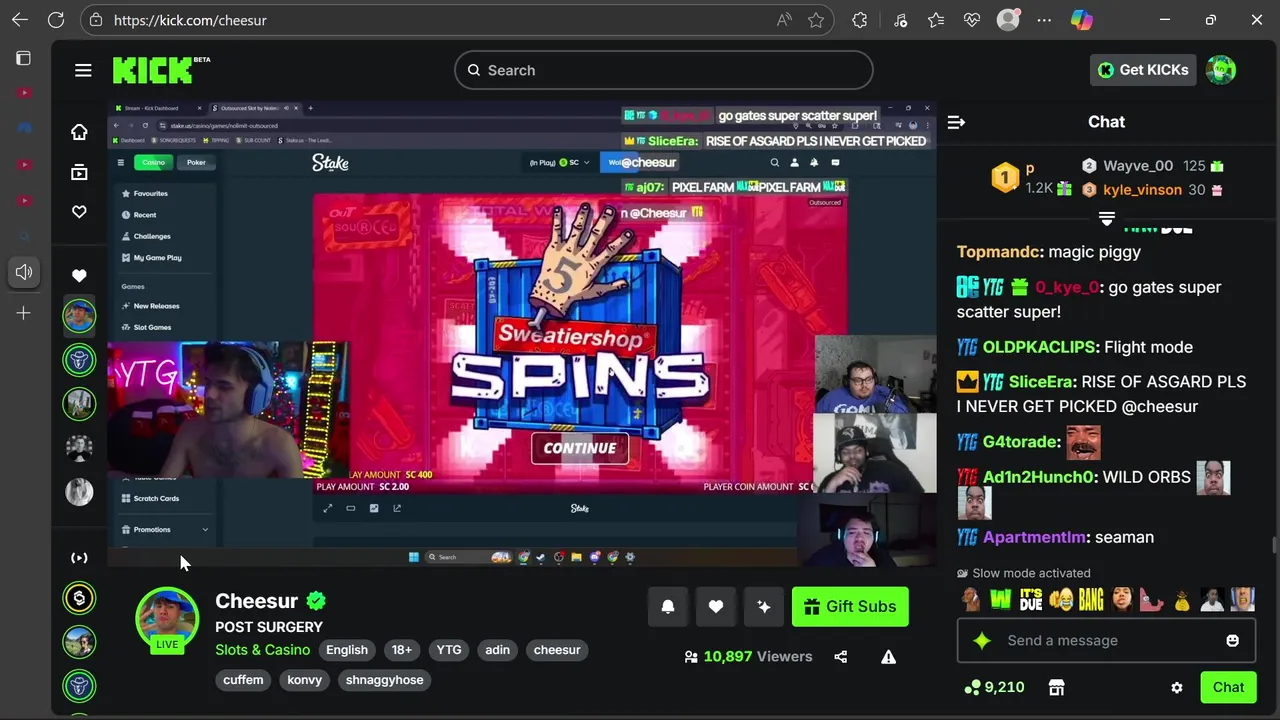This screenshot has width=1280, height=720.
Task: Click Topmandc username in chat
Action: click(999, 252)
